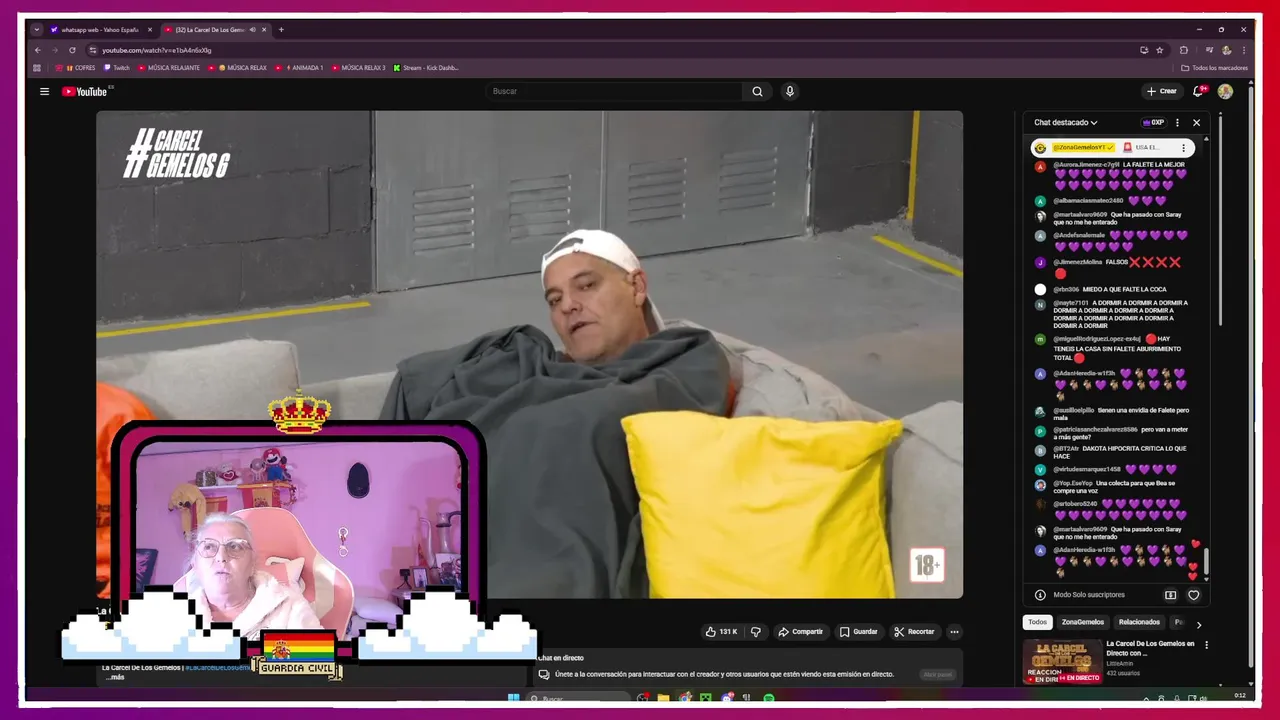The height and width of the screenshot is (720, 1280).
Task: Expand the Chat destacado dropdown
Action: 1066,123
